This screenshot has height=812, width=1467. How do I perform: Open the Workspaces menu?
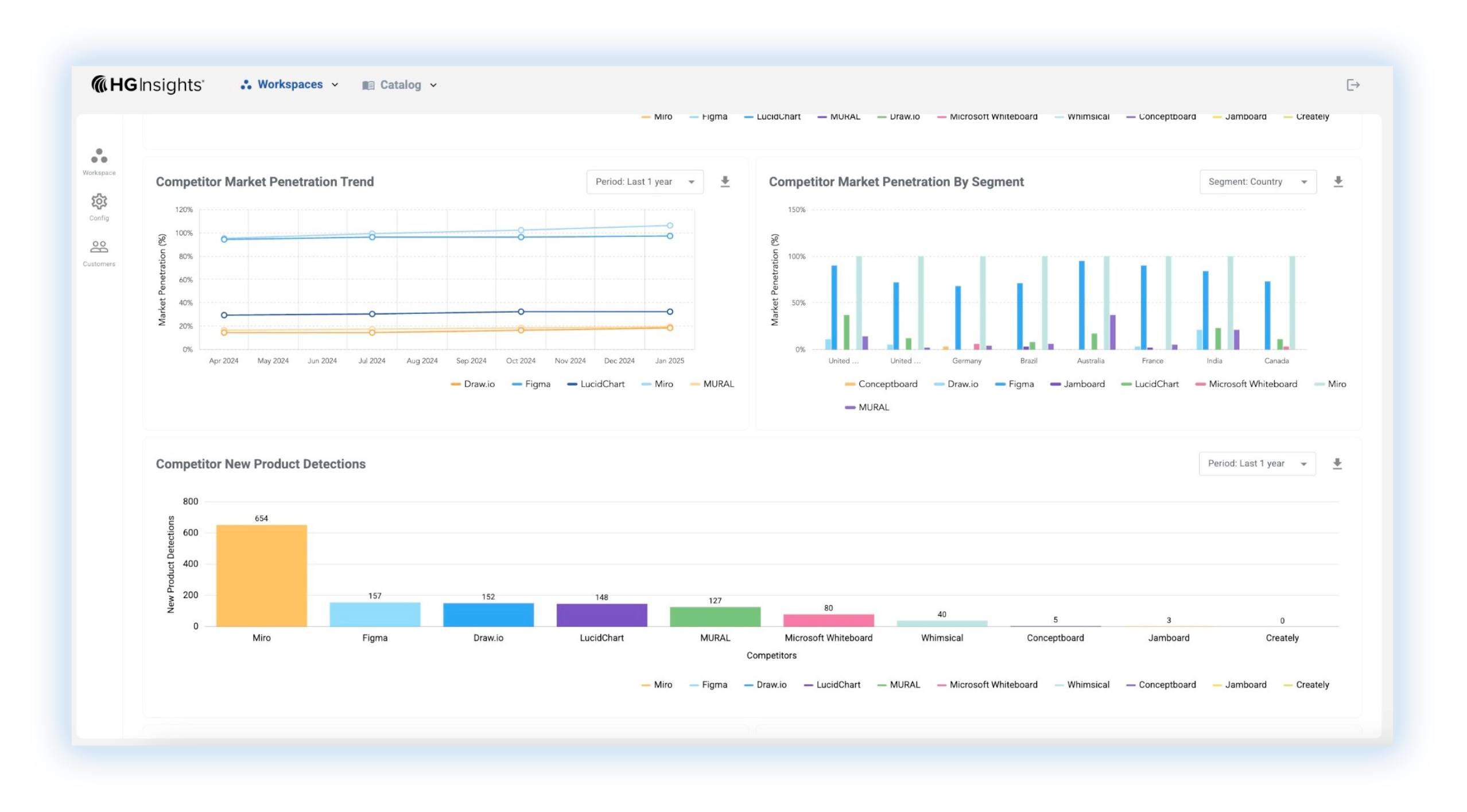click(290, 85)
